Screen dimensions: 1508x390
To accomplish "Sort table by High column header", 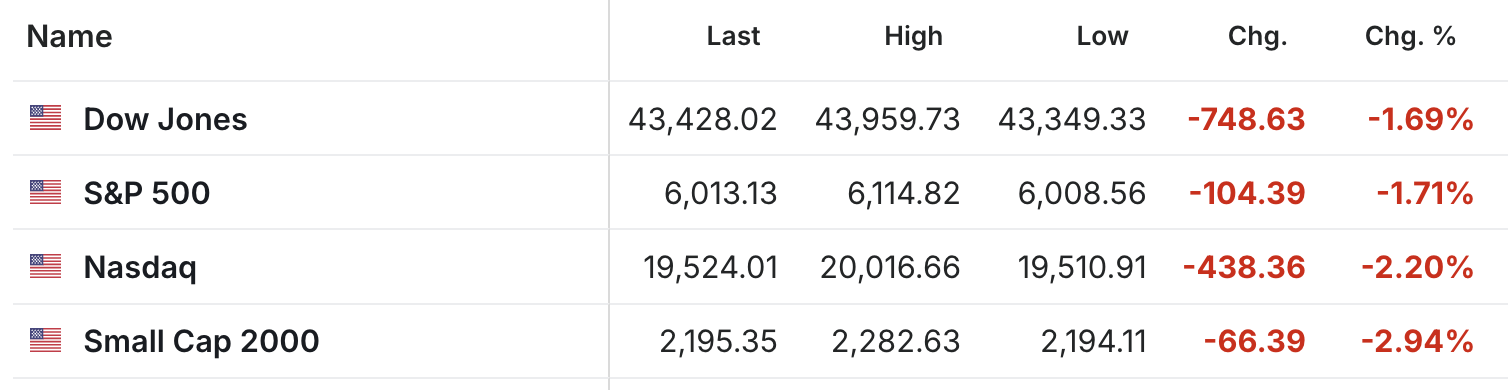I will pos(913,37).
